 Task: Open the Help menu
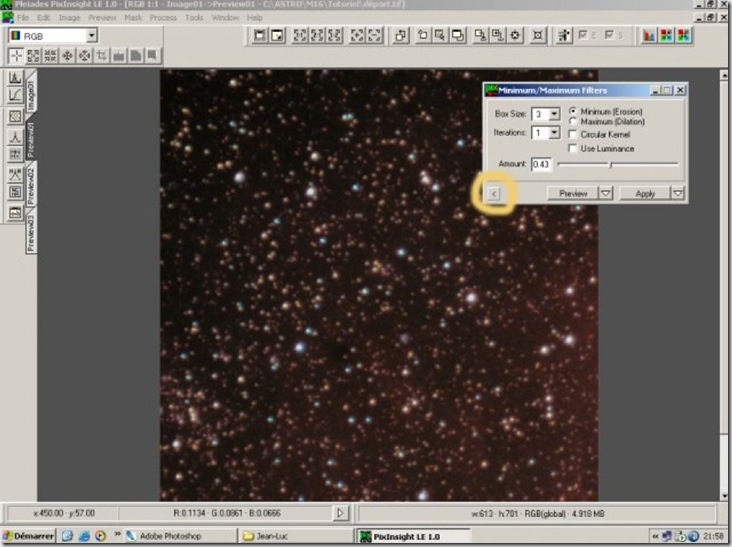point(254,17)
